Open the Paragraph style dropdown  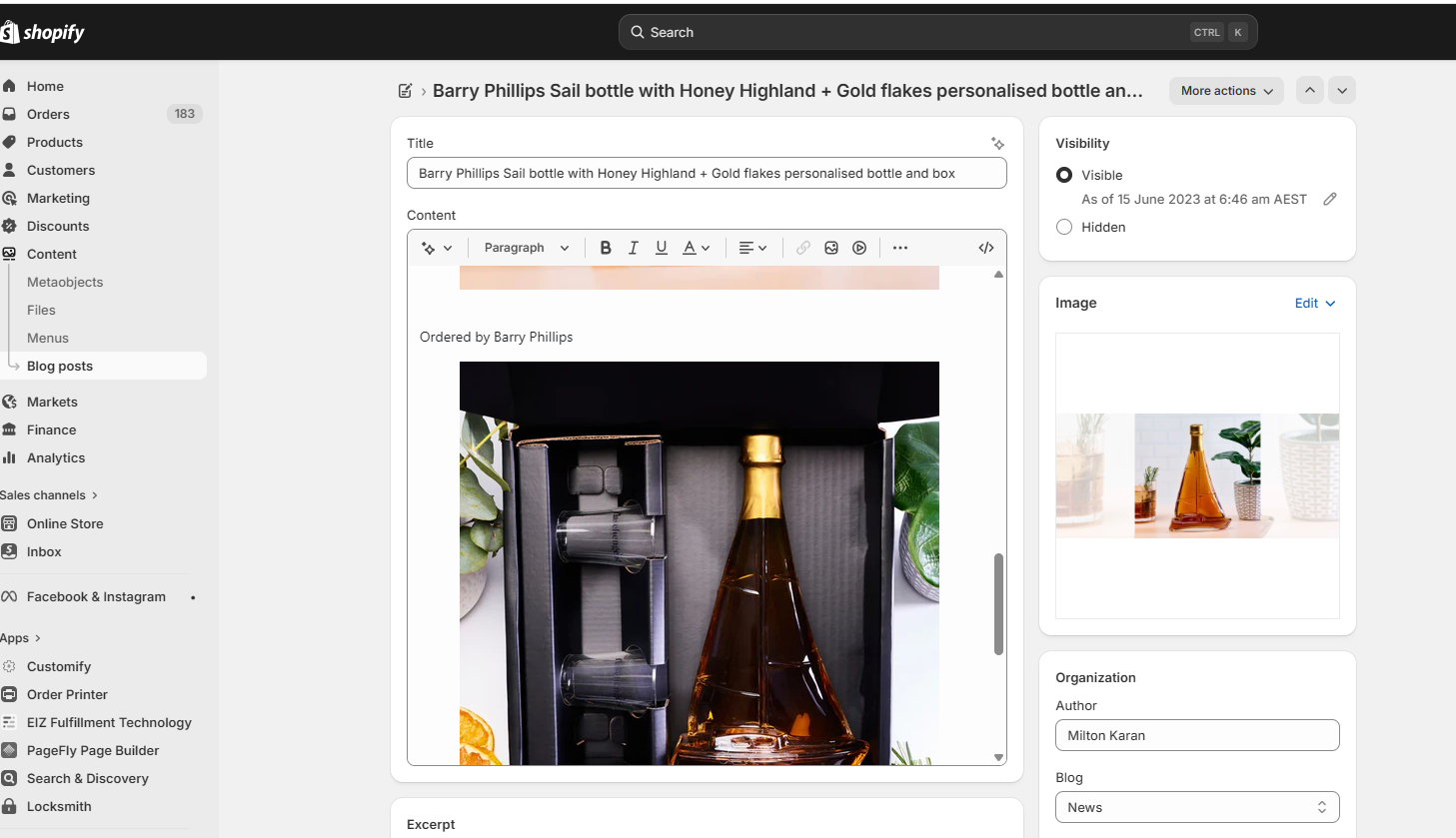[526, 248]
